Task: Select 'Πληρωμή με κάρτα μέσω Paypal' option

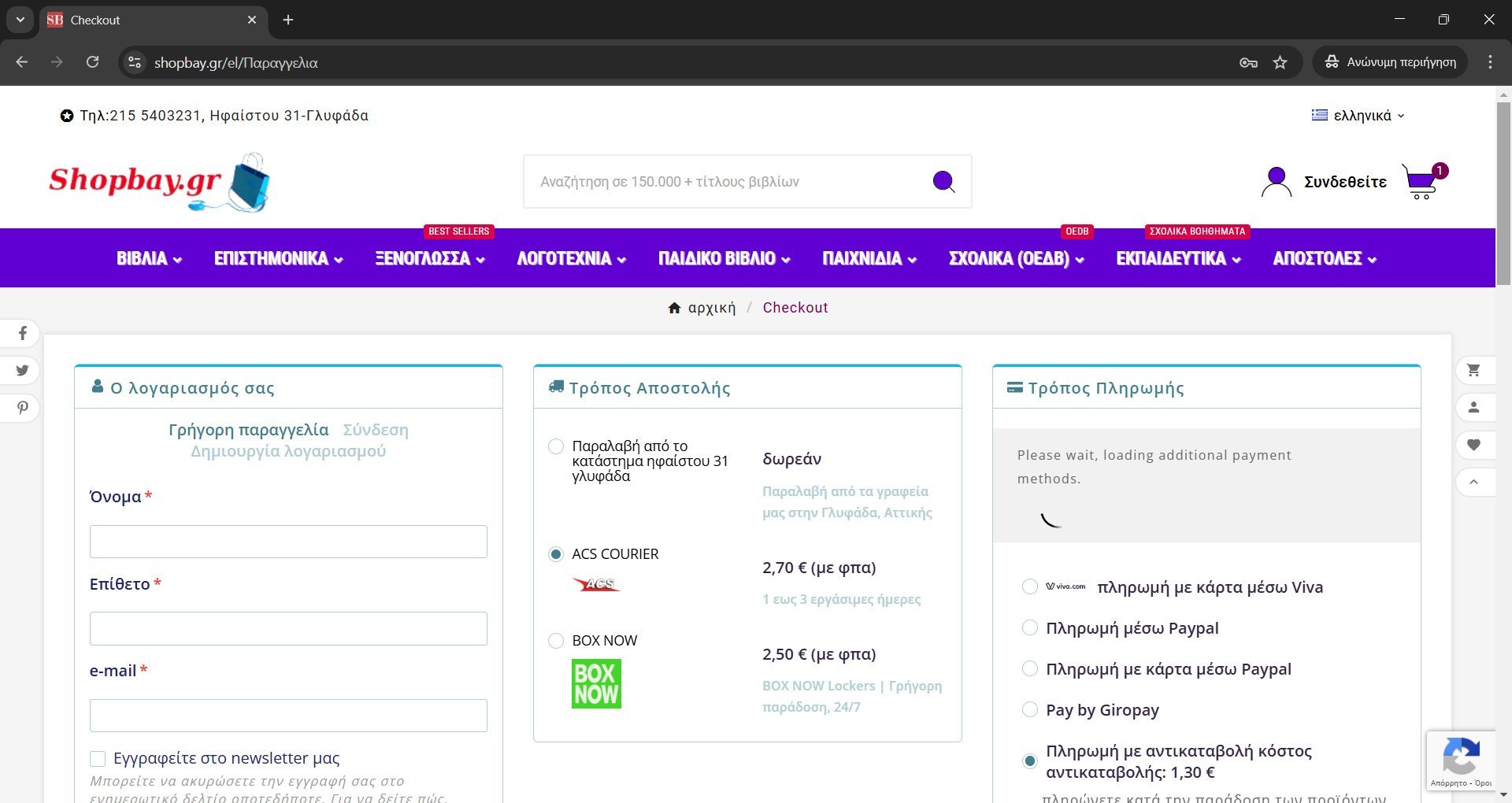Action: pos(1029,668)
